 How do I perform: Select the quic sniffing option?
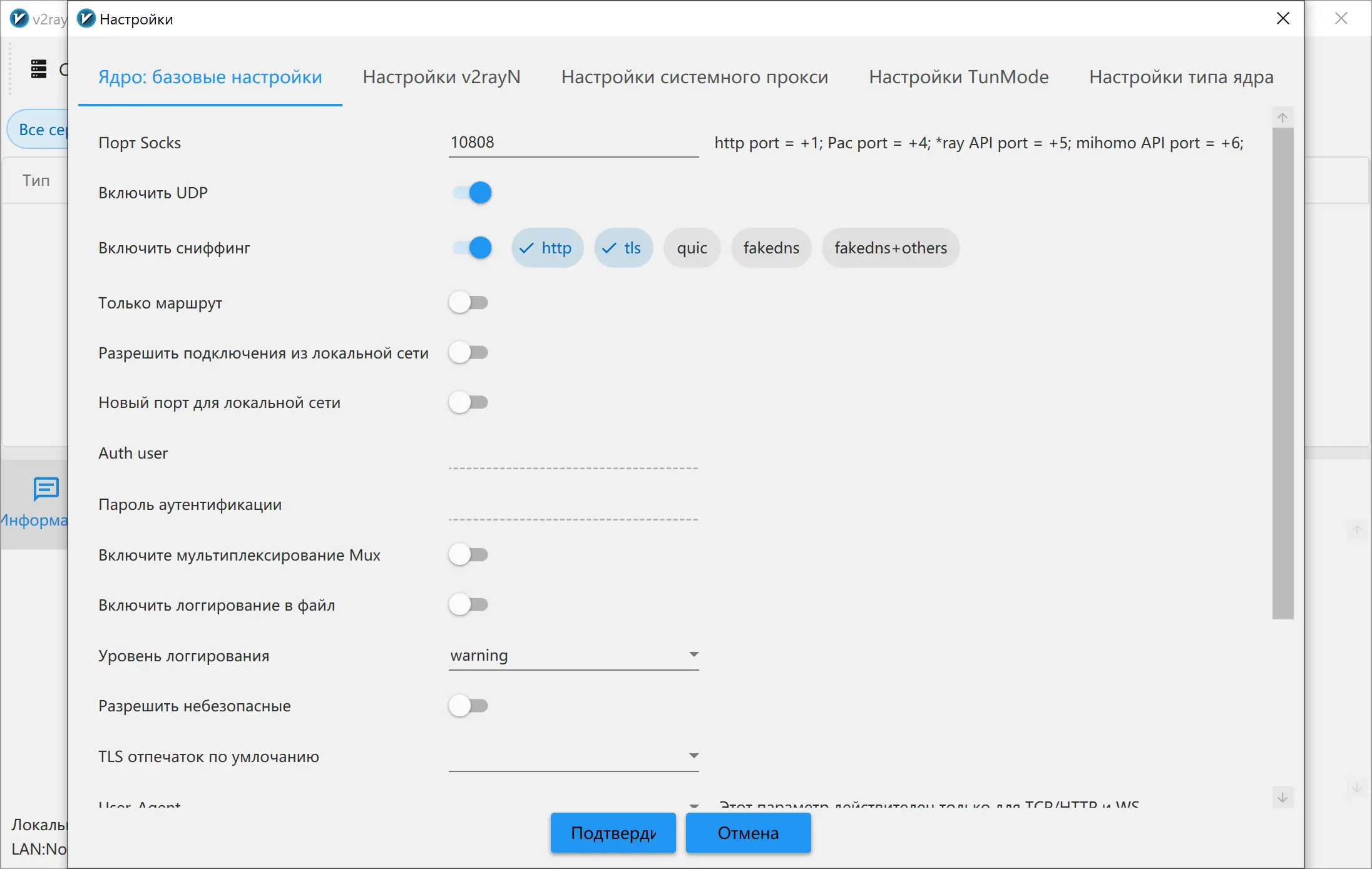coord(692,248)
